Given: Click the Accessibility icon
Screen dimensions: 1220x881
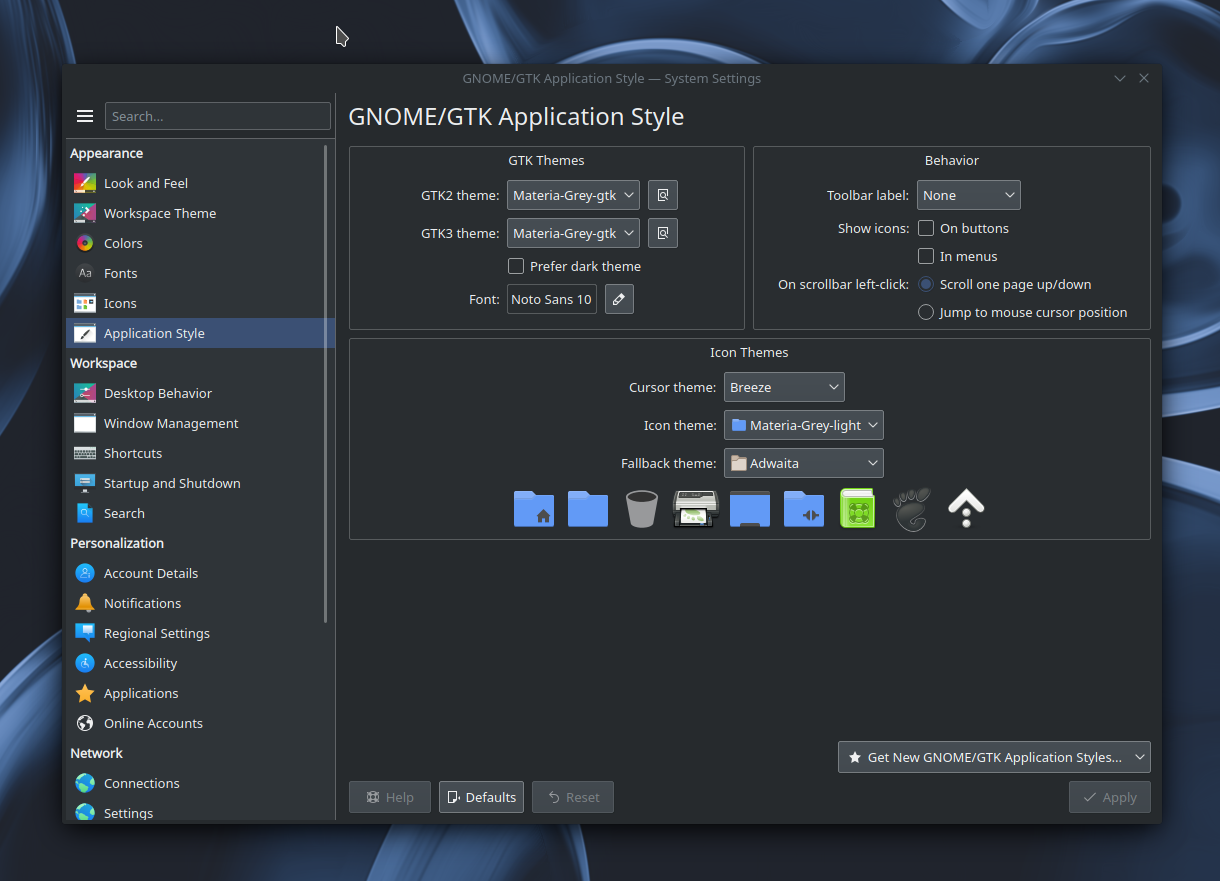Looking at the screenshot, I should point(85,663).
